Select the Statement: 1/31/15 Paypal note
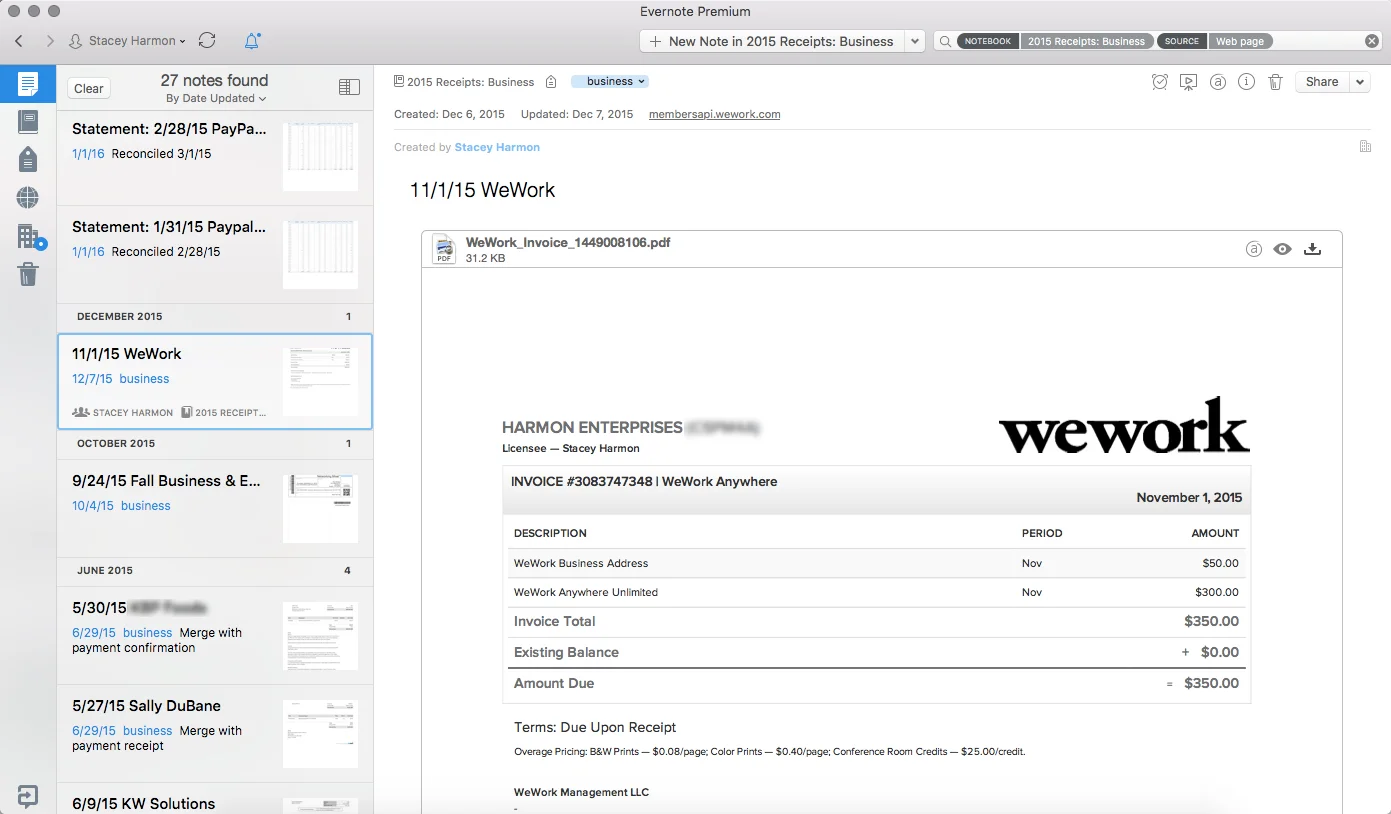1391x814 pixels. point(215,255)
